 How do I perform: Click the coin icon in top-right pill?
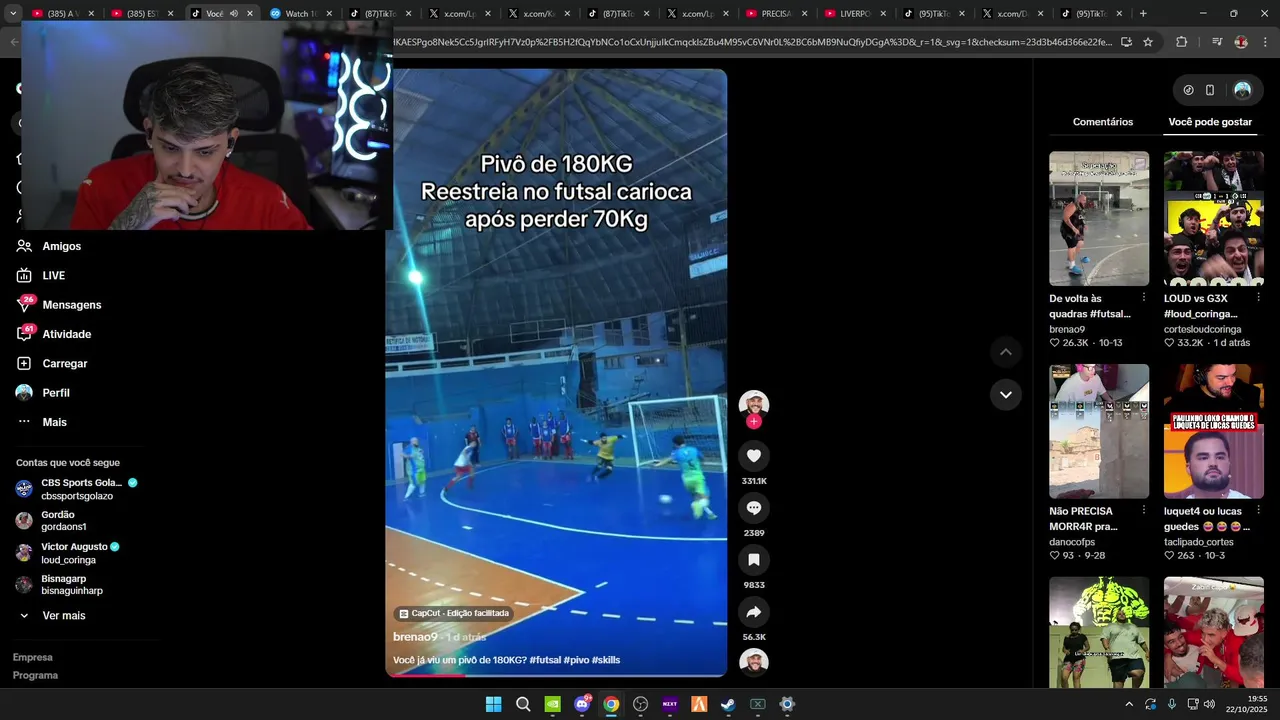click(x=1188, y=90)
